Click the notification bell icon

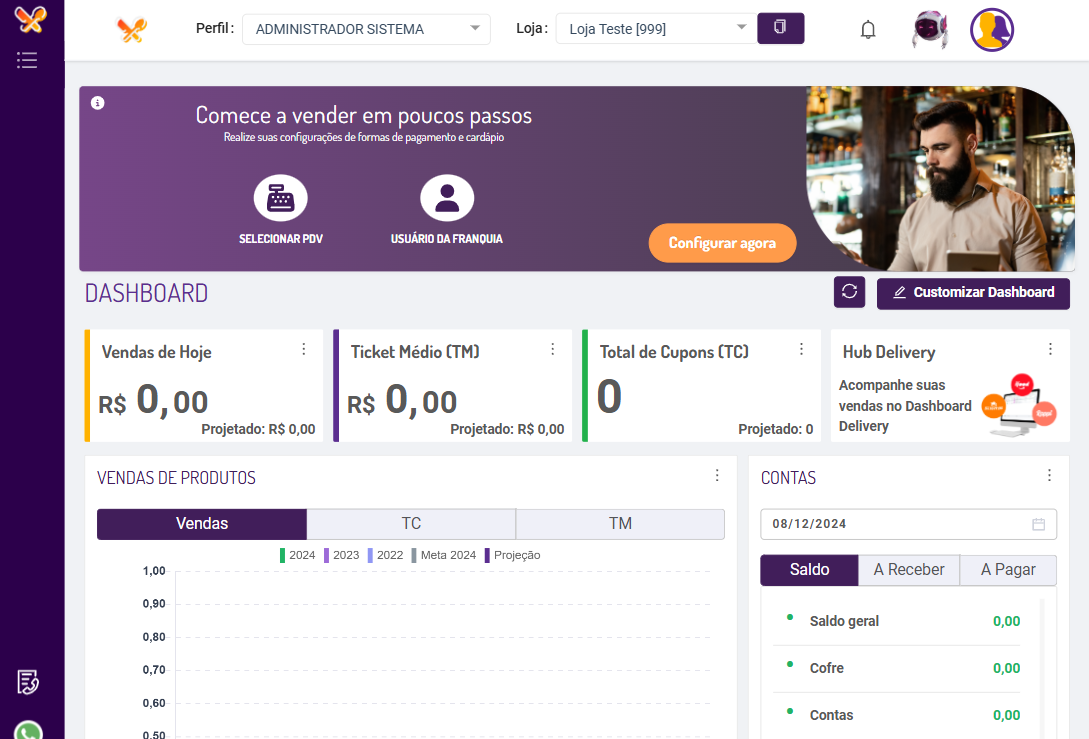point(868,30)
